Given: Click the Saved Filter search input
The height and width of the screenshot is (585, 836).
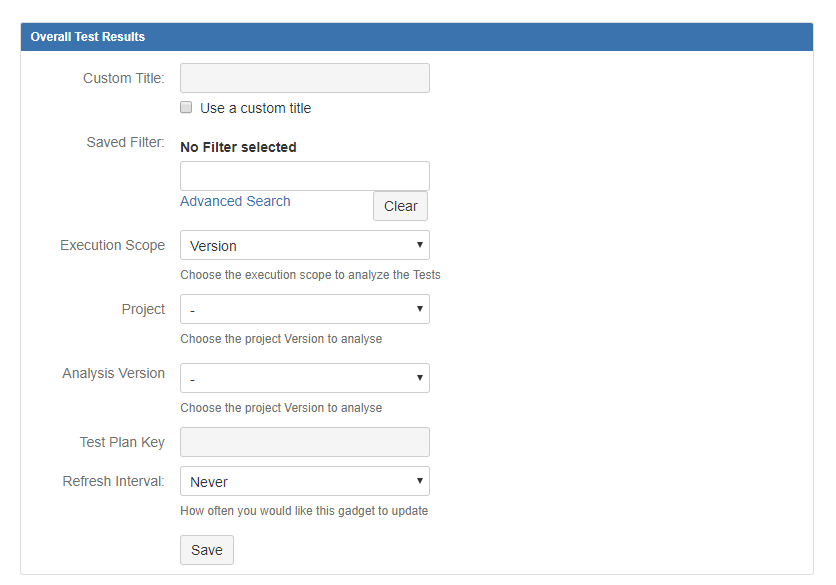Looking at the screenshot, I should click(x=304, y=176).
